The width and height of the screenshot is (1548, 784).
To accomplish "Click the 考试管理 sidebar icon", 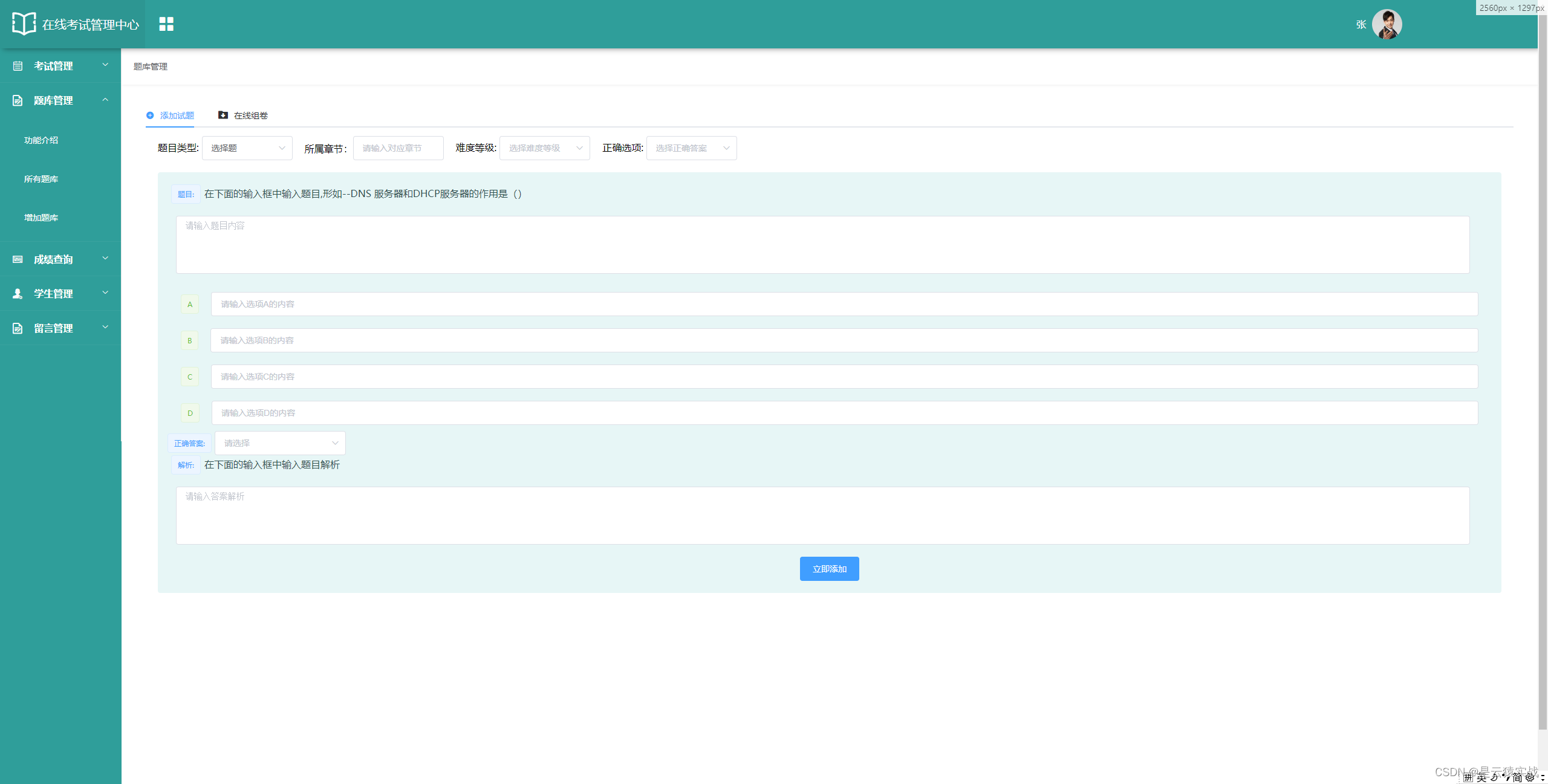I will tap(18, 66).
